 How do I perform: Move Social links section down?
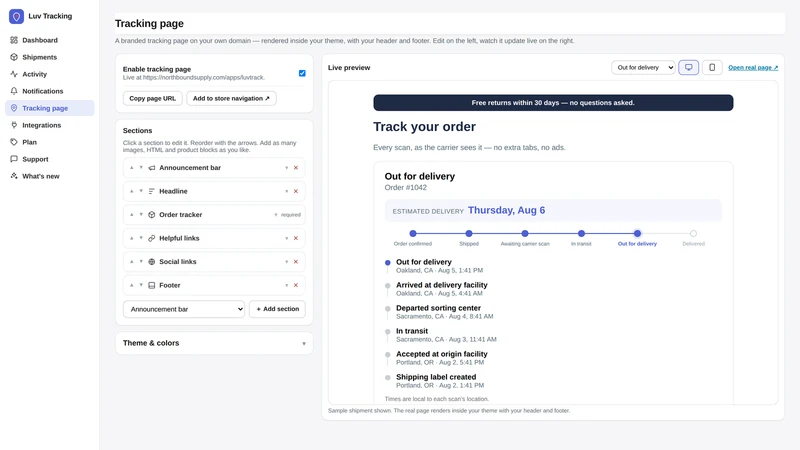click(x=141, y=262)
